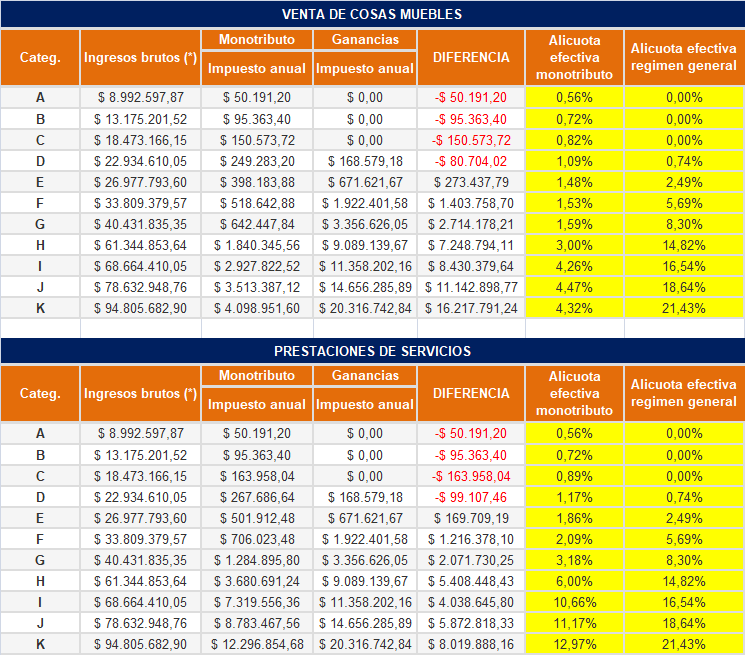This screenshot has width=745, height=655.
Task: Click Monotributo $ 150.573,72 in black text
Action: point(257,141)
